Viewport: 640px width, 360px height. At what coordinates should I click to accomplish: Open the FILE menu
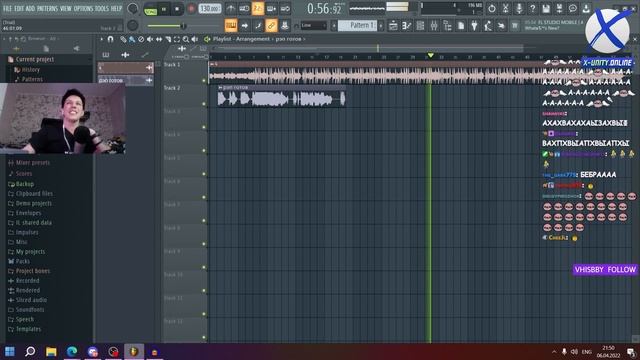point(7,8)
